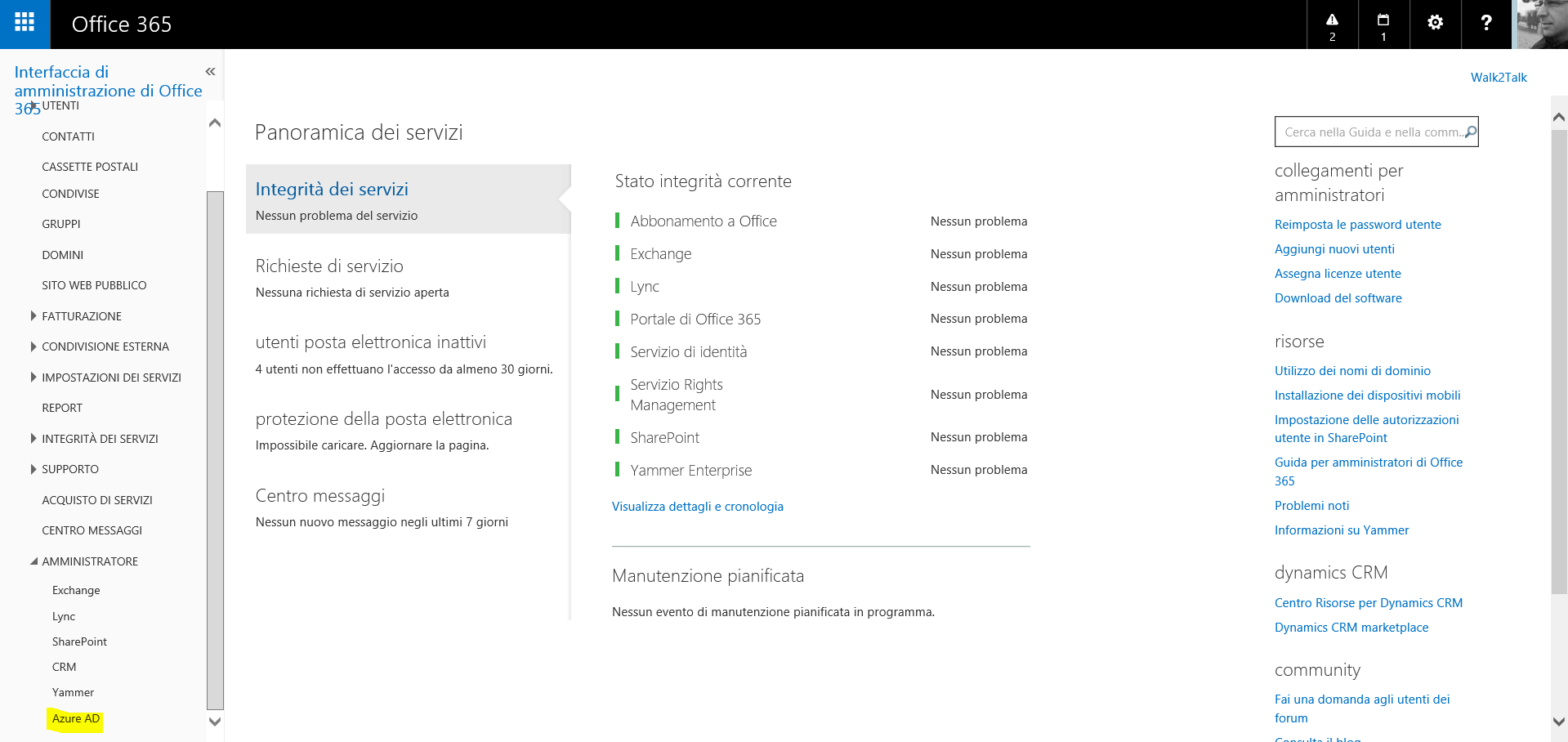Click the SharePoint service status row

821,437
